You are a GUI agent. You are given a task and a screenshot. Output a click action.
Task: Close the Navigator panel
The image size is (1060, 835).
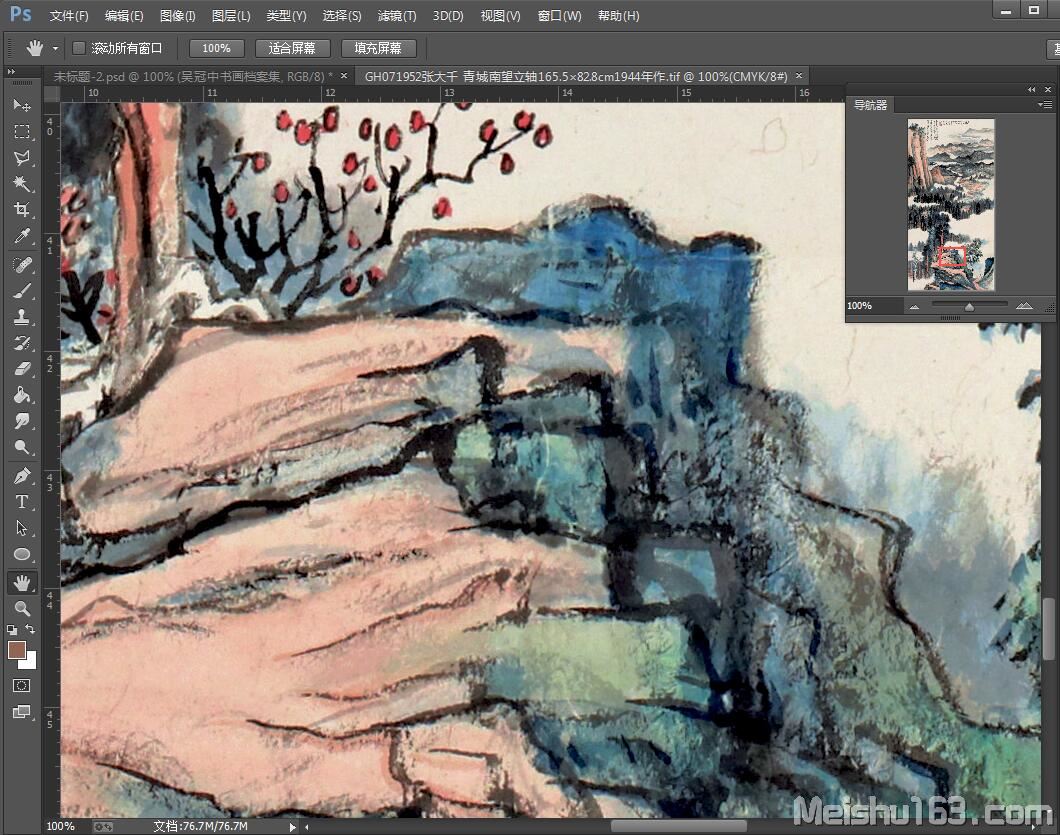tap(1048, 89)
